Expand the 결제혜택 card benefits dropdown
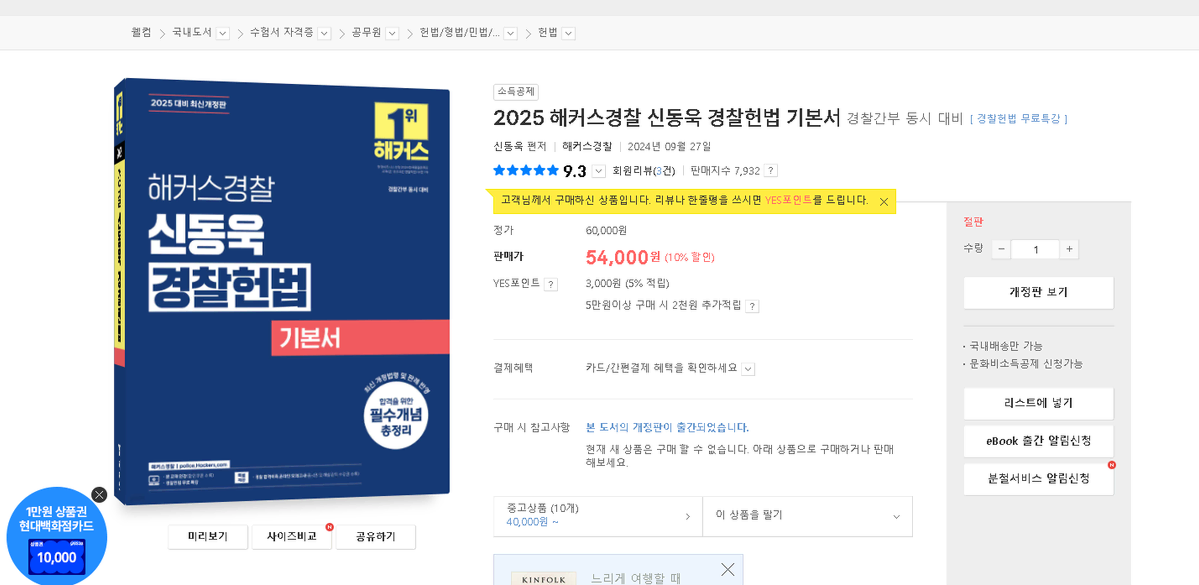 point(748,368)
